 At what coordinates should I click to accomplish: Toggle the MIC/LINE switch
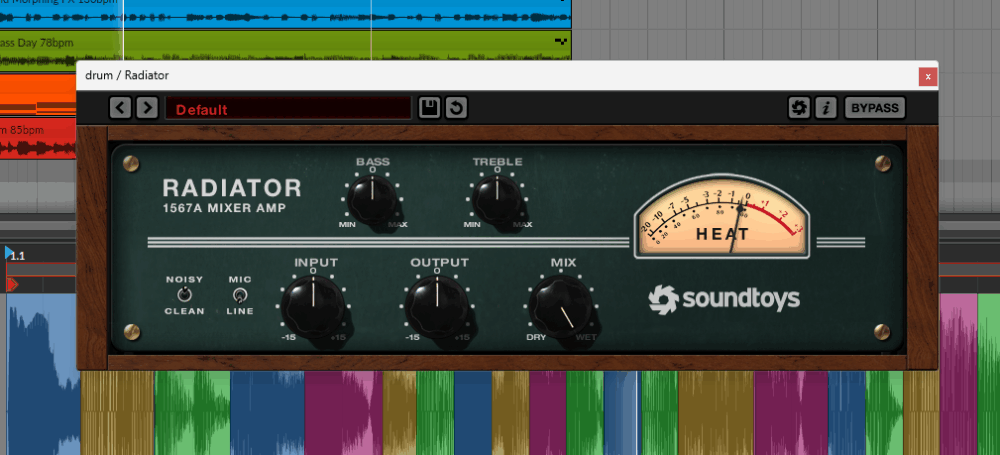coord(240,295)
